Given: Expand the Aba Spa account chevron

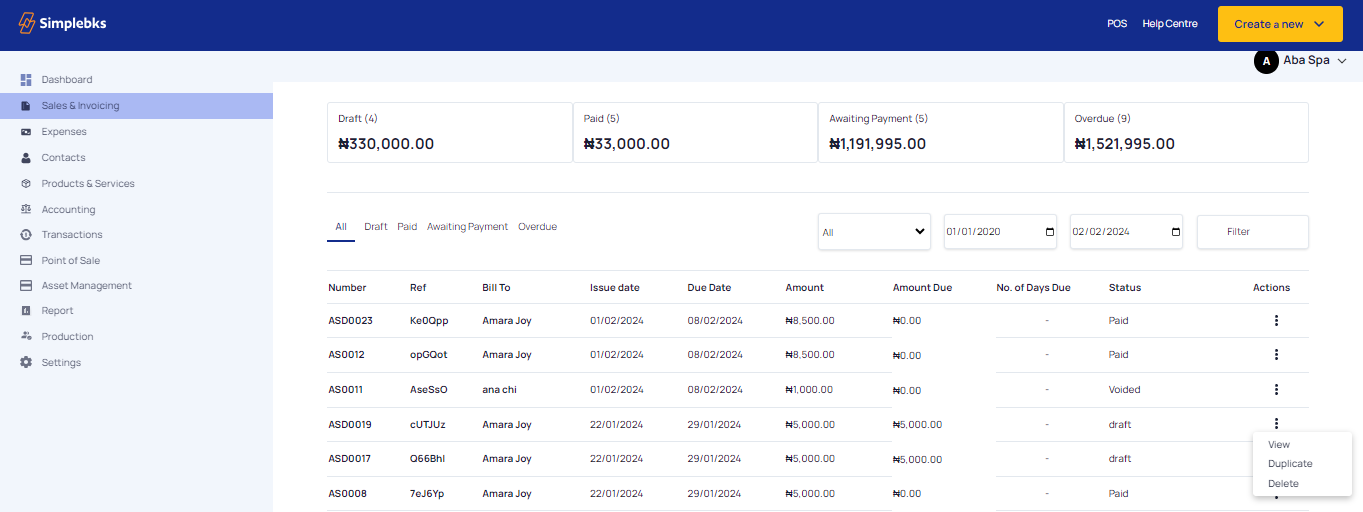Looking at the screenshot, I should pos(1342,61).
